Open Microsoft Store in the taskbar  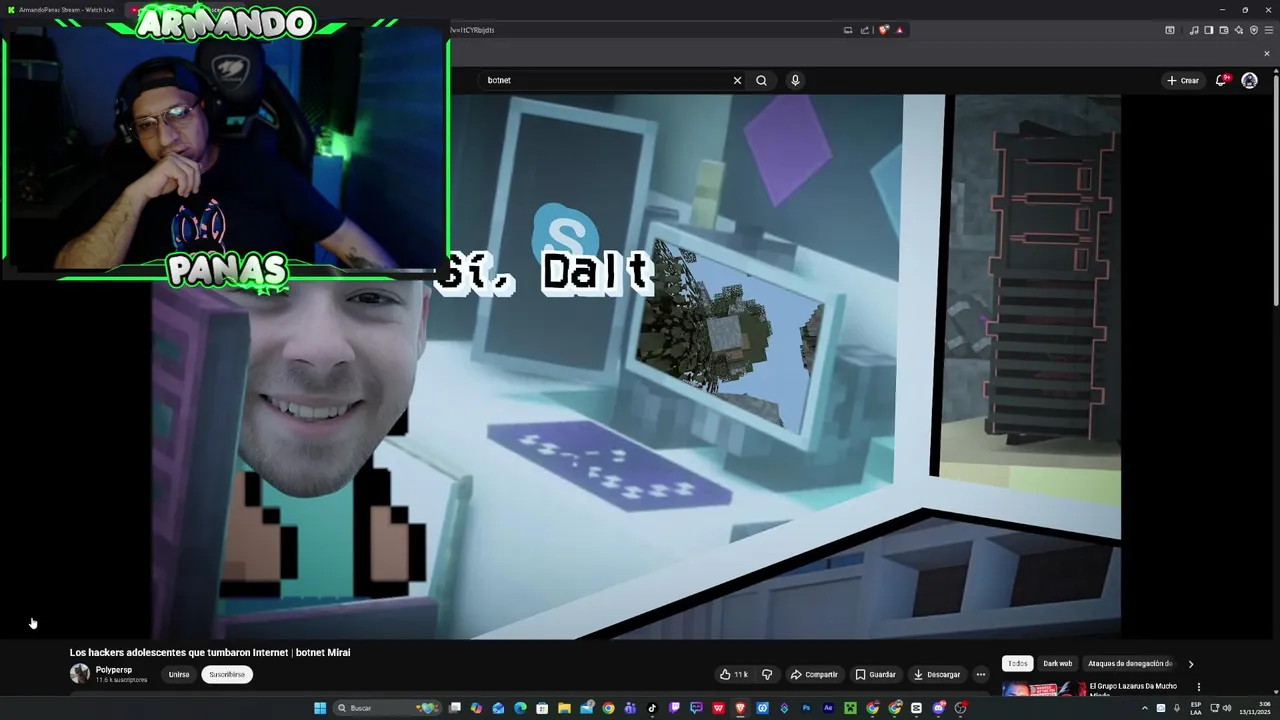(x=542, y=708)
